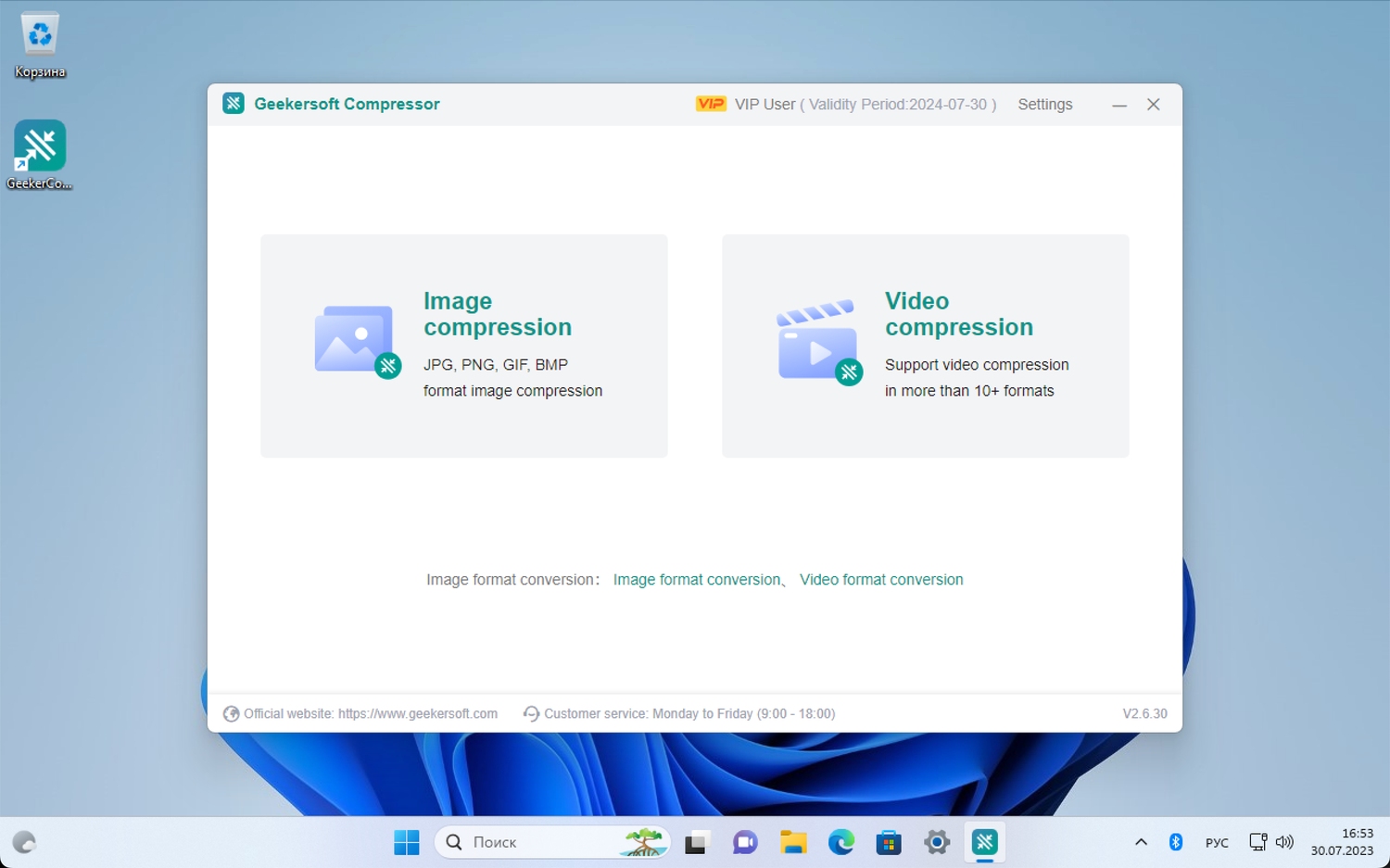Open the Settings menu in the title bar
Viewport: 1390px width, 868px height.
pos(1045,105)
